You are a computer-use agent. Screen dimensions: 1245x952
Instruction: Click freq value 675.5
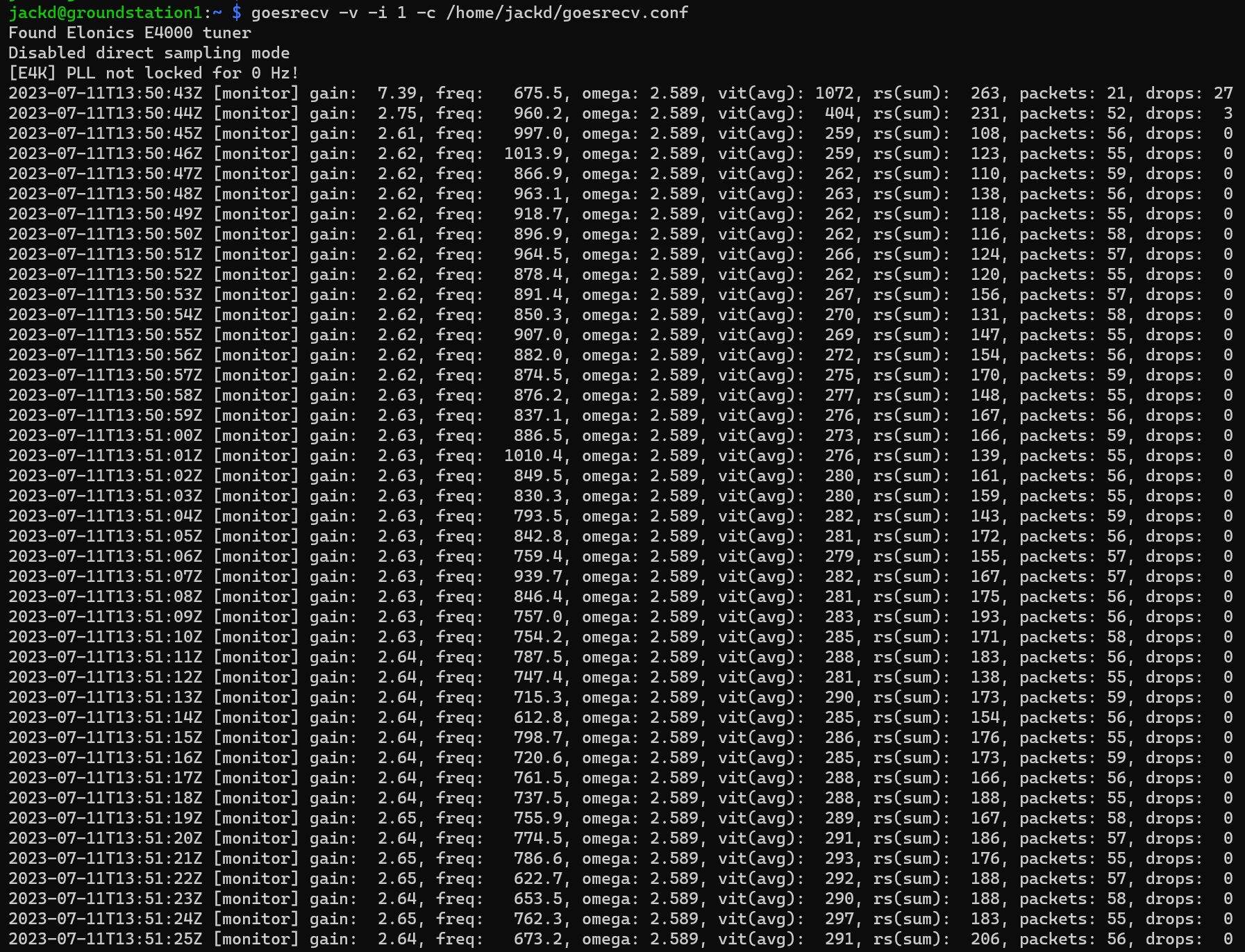point(538,93)
